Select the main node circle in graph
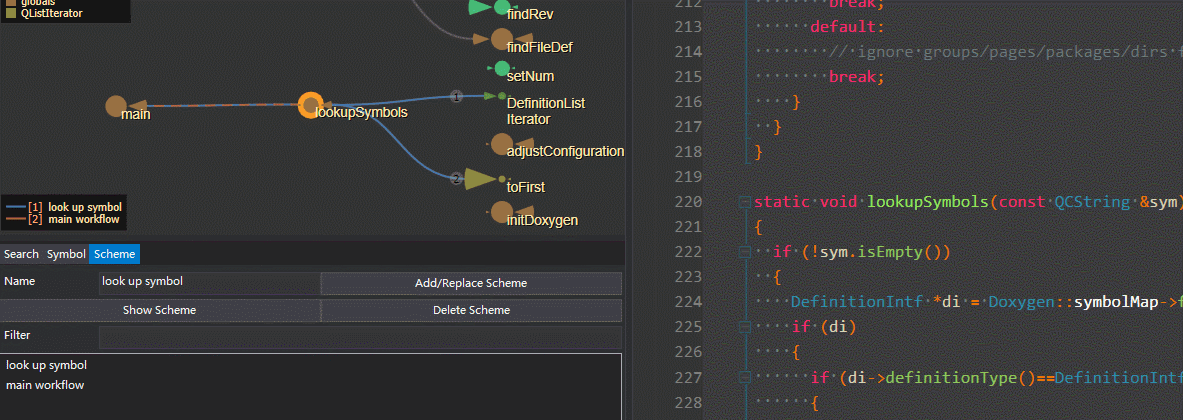 (x=115, y=106)
